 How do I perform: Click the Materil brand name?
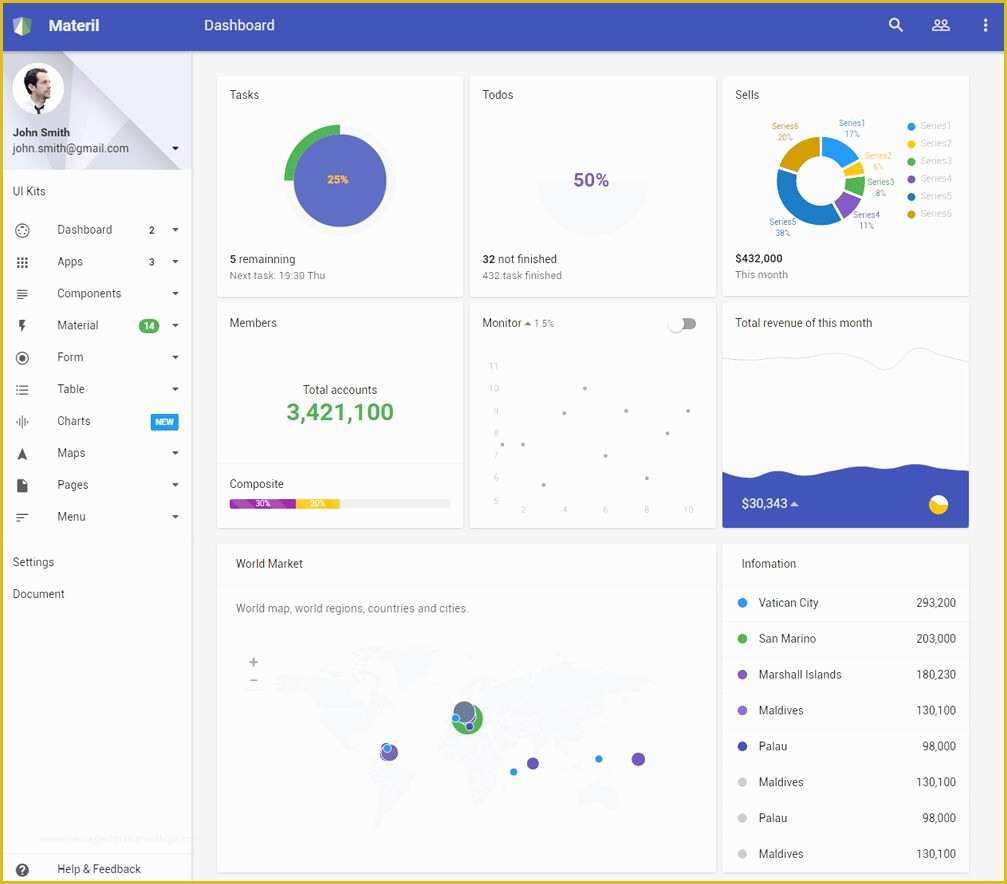[74, 26]
